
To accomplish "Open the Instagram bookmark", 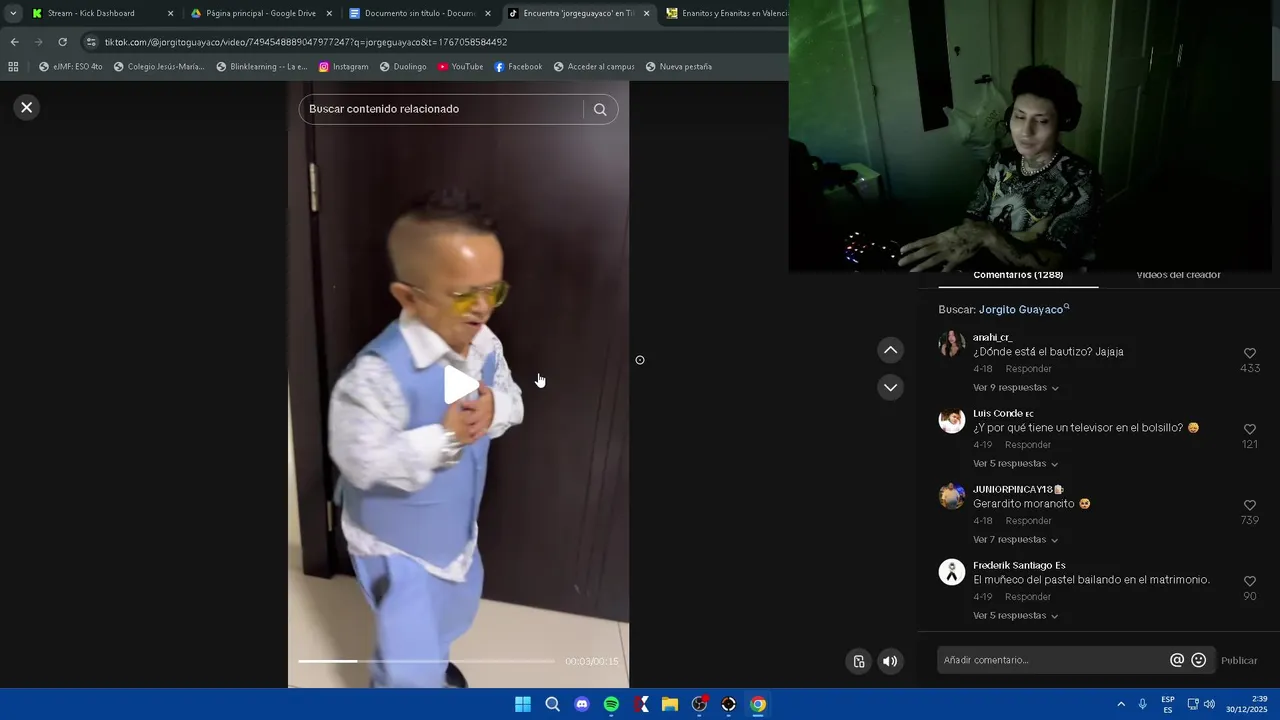I will click(x=343, y=67).
